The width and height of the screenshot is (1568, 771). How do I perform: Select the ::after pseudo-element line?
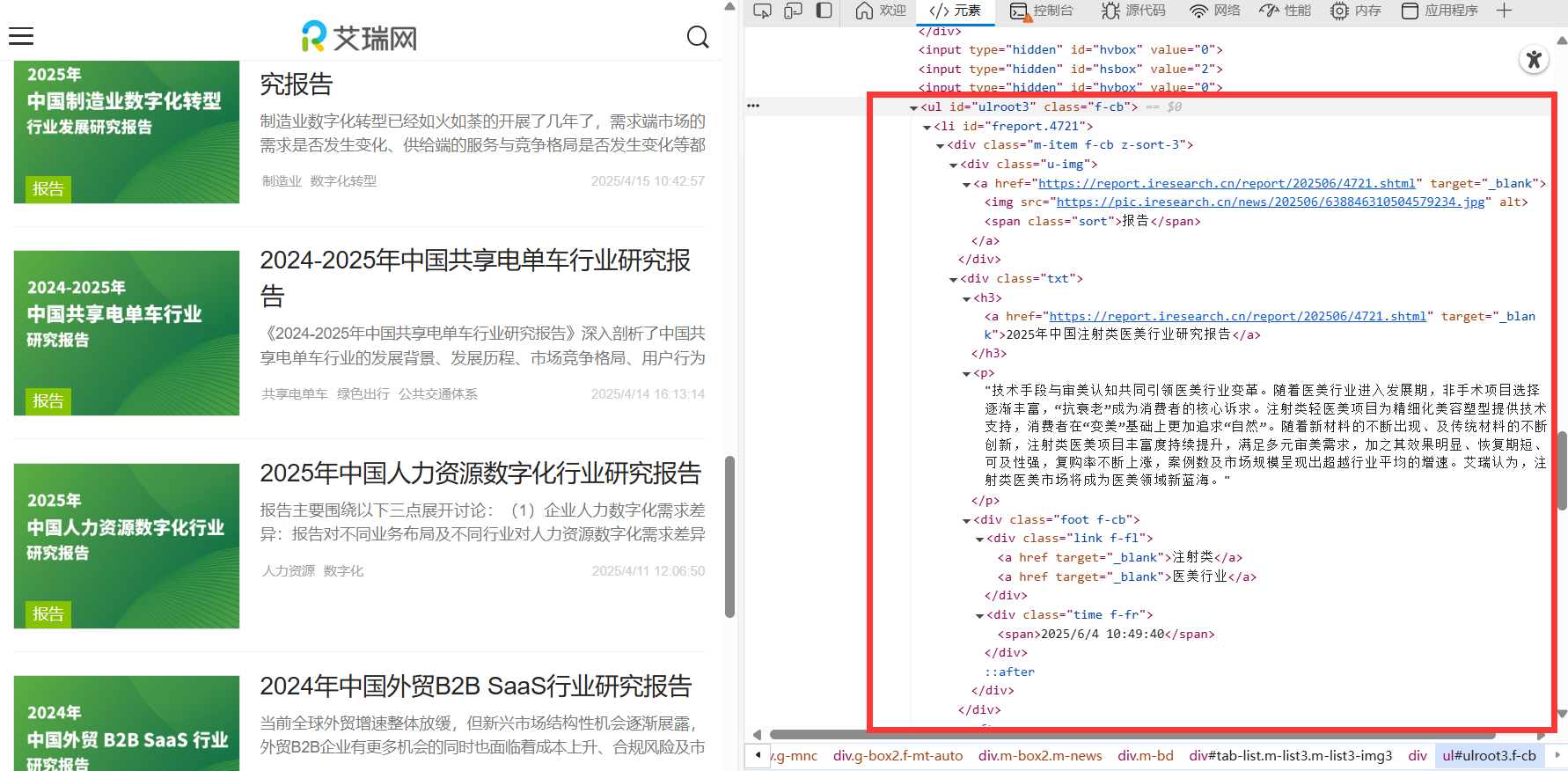coord(1009,672)
